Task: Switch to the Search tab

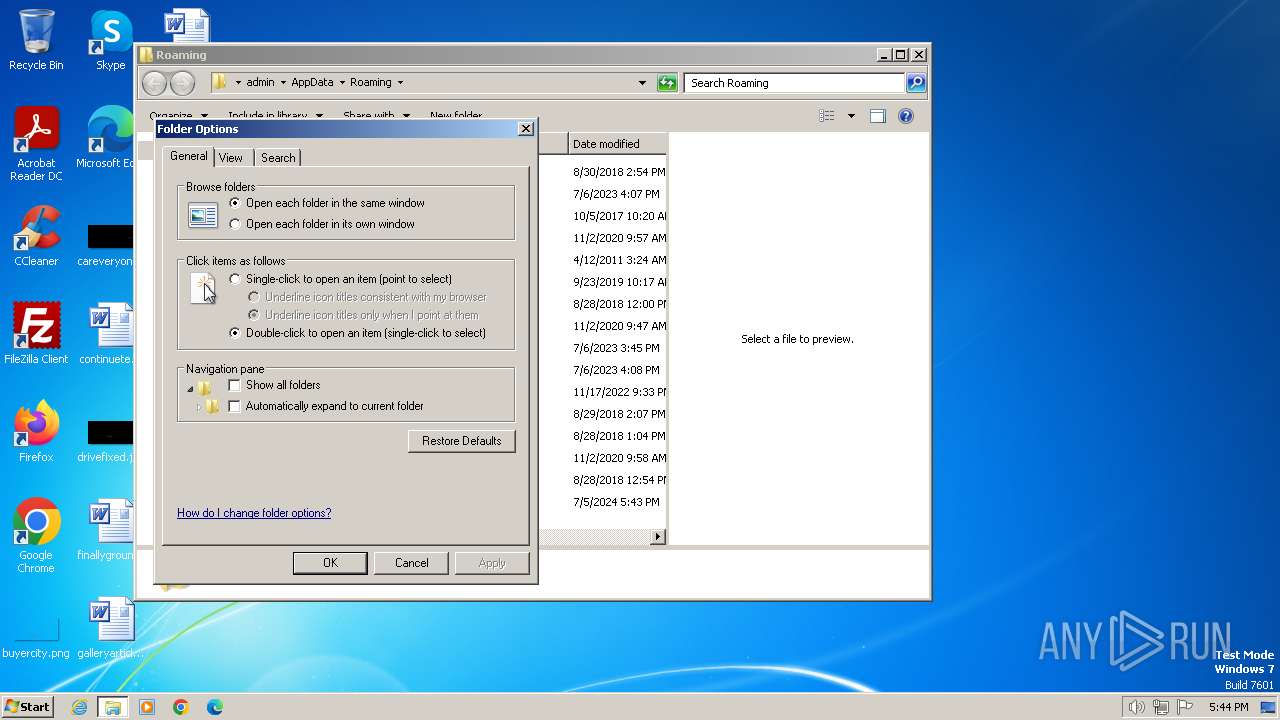Action: [278, 158]
